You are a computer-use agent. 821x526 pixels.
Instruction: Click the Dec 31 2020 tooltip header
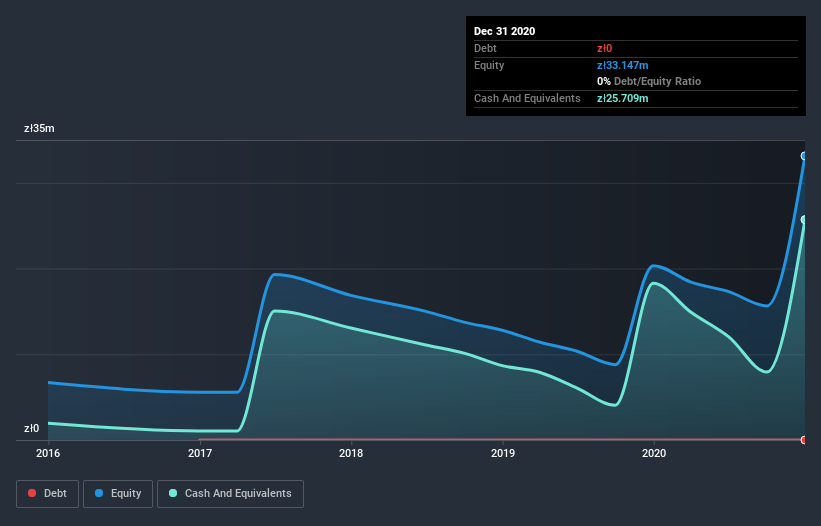504,31
